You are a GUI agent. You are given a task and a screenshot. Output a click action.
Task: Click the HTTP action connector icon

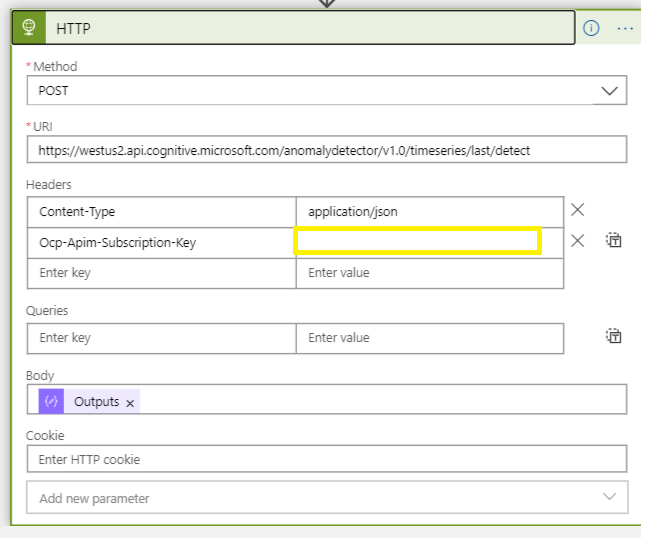click(28, 28)
